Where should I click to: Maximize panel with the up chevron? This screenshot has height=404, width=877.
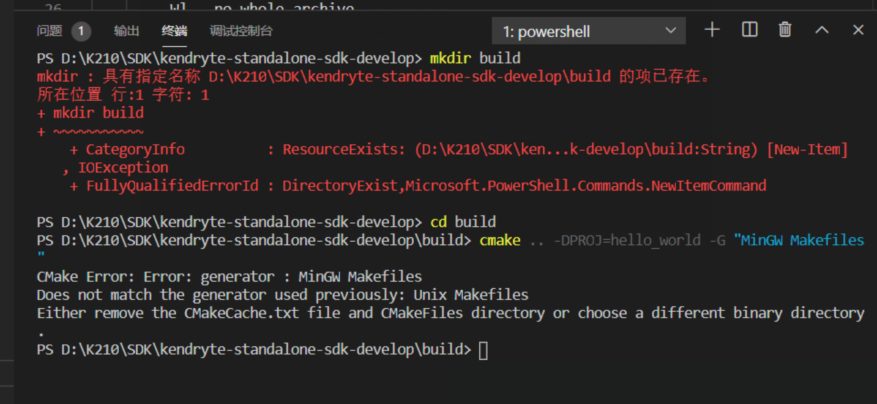(822, 30)
